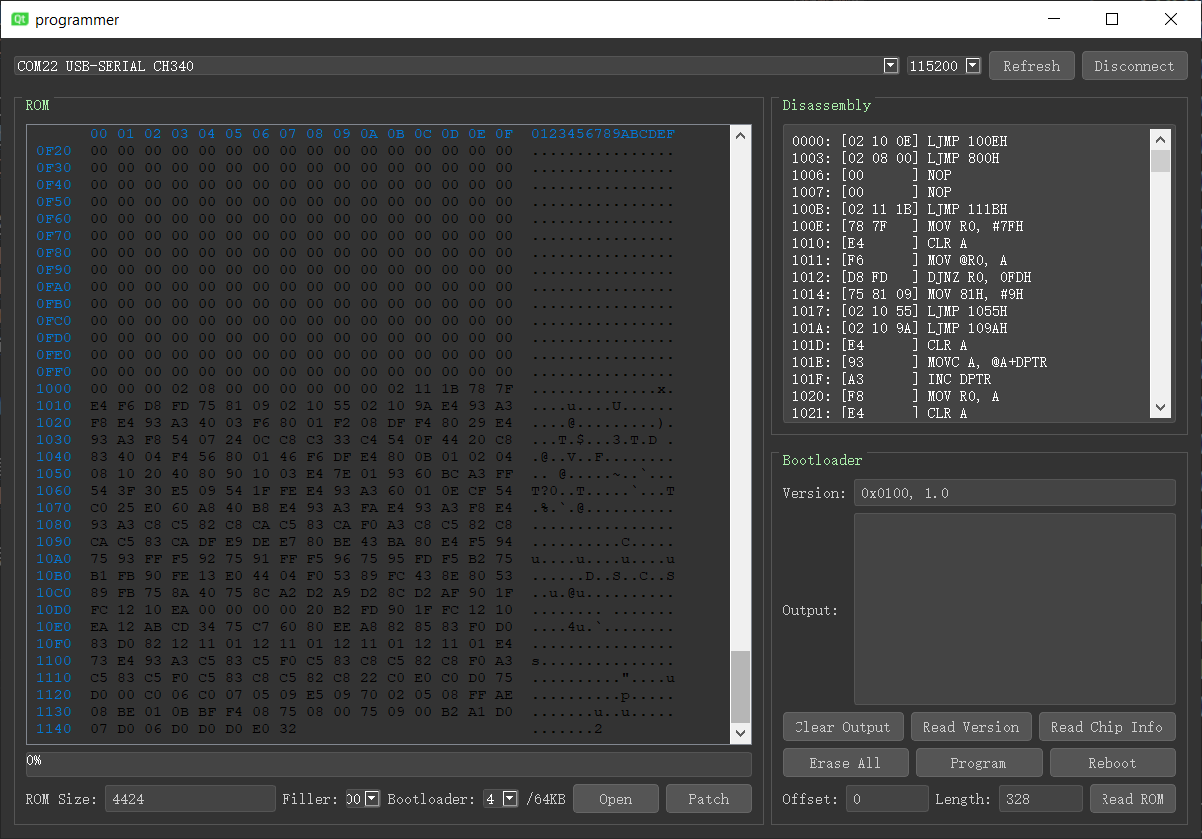Click the 0% progress bar
The image size is (1202, 839).
click(389, 763)
